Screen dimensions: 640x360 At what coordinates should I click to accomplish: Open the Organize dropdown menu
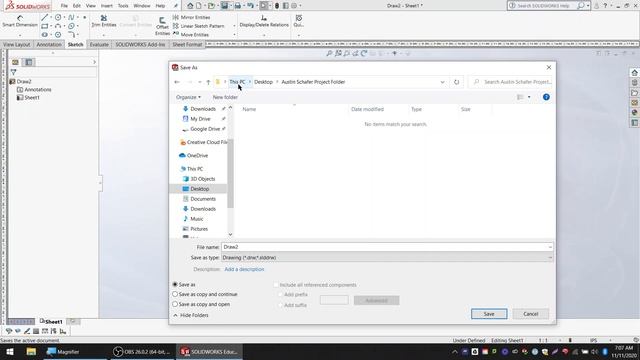pos(188,97)
